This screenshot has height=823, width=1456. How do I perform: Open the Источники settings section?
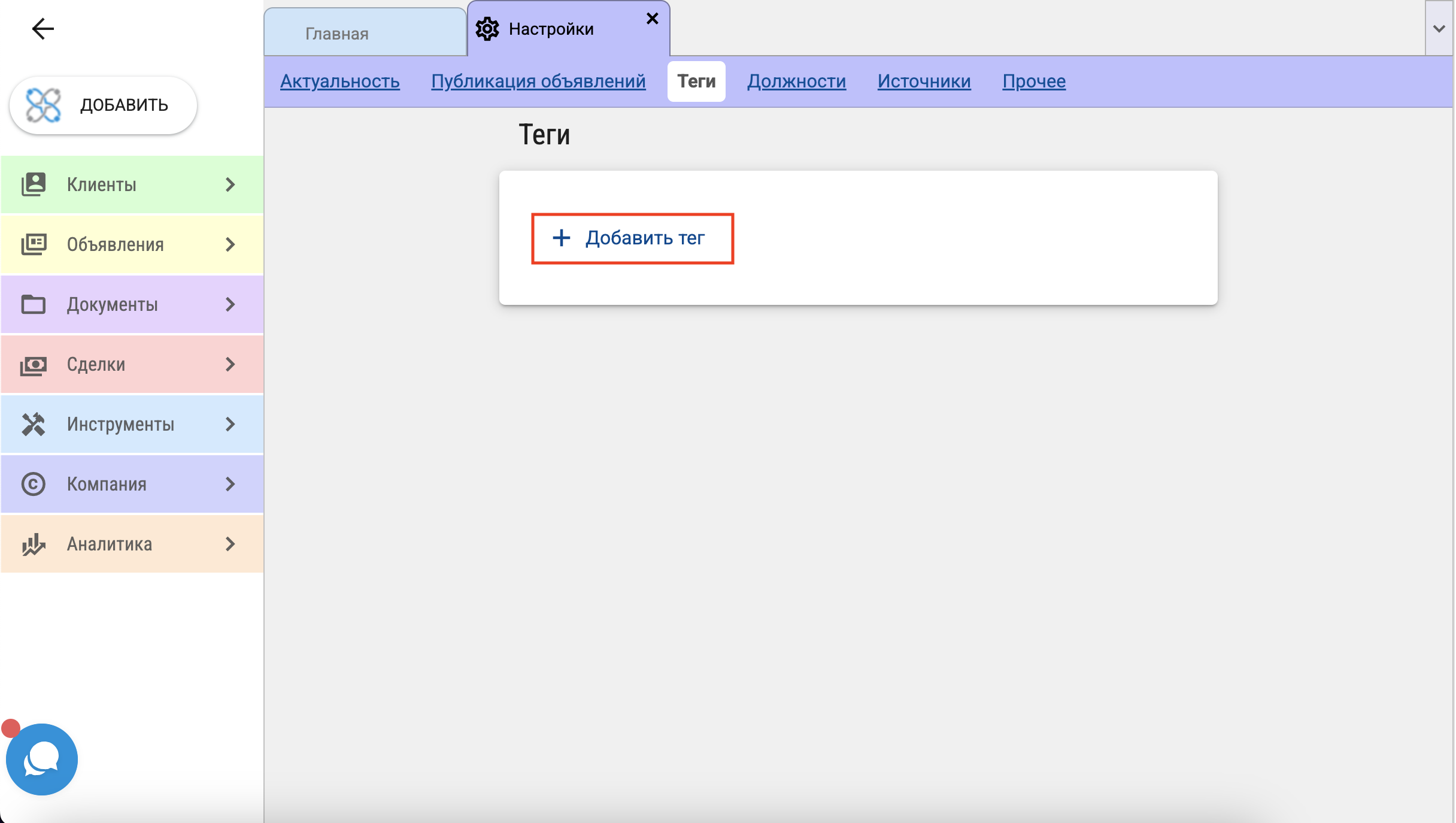(924, 81)
